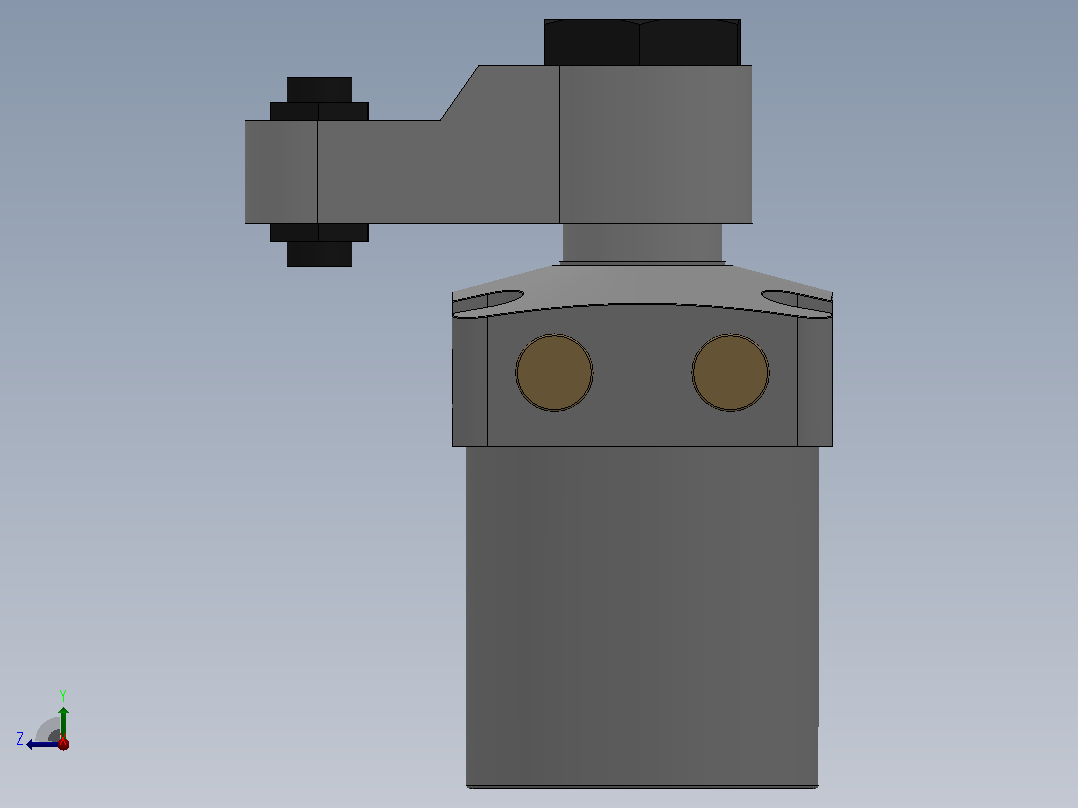Image resolution: width=1078 pixels, height=808 pixels.
Task: Select the left mounting slot on the flange
Action: coord(488,301)
